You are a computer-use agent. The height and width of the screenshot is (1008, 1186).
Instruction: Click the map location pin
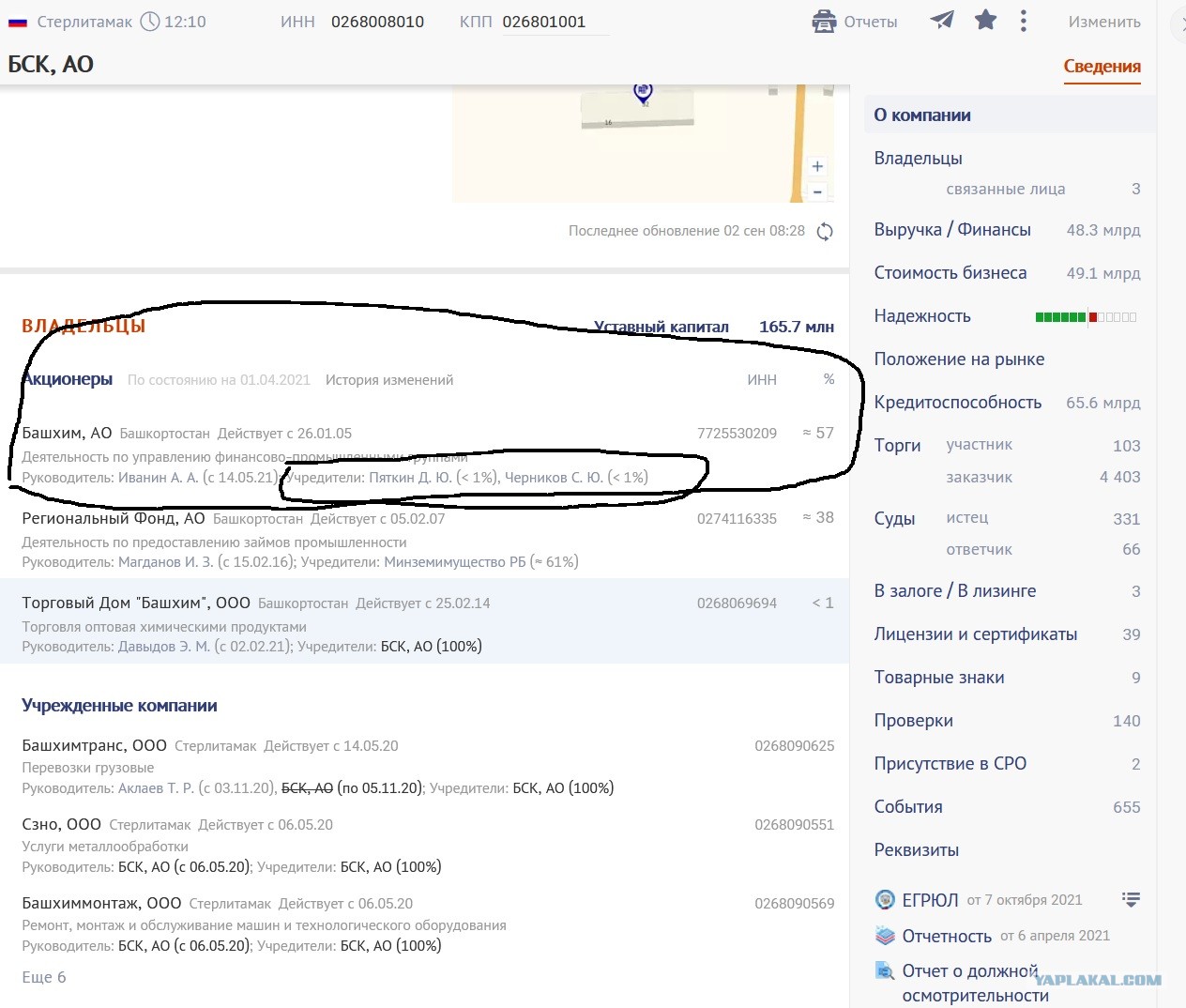click(643, 92)
